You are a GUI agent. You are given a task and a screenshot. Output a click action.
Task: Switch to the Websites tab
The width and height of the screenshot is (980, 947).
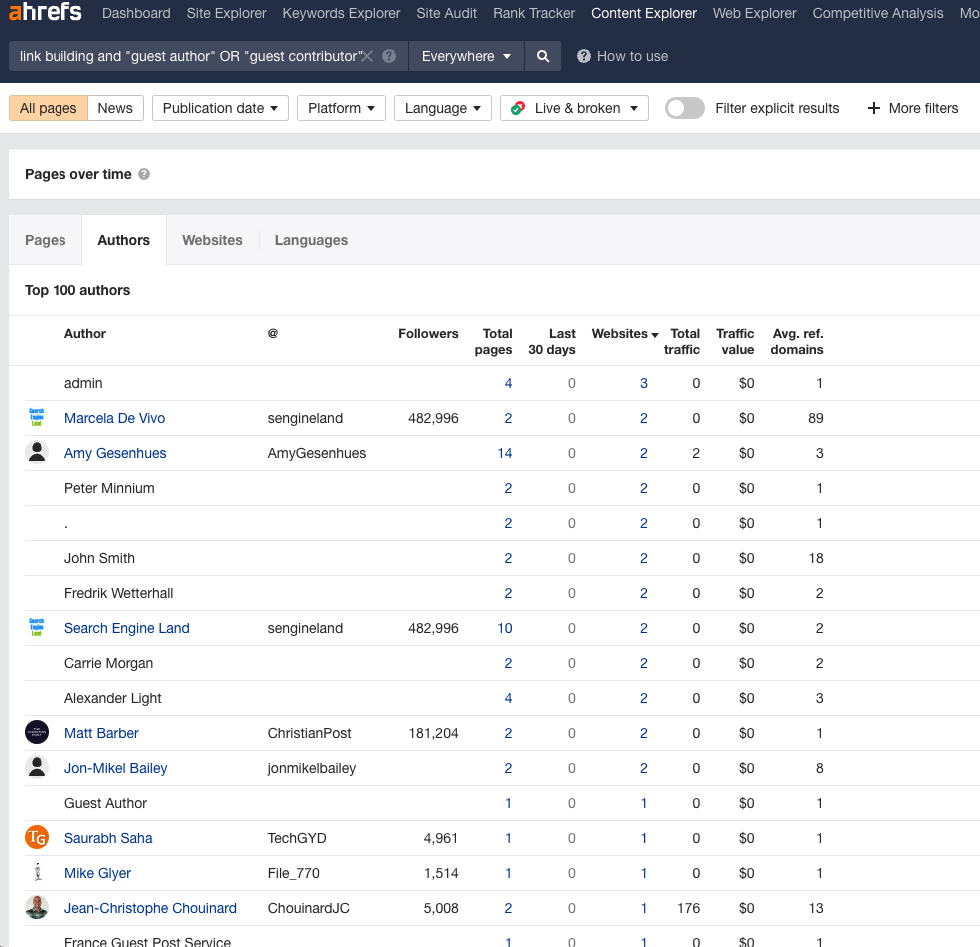pos(212,240)
